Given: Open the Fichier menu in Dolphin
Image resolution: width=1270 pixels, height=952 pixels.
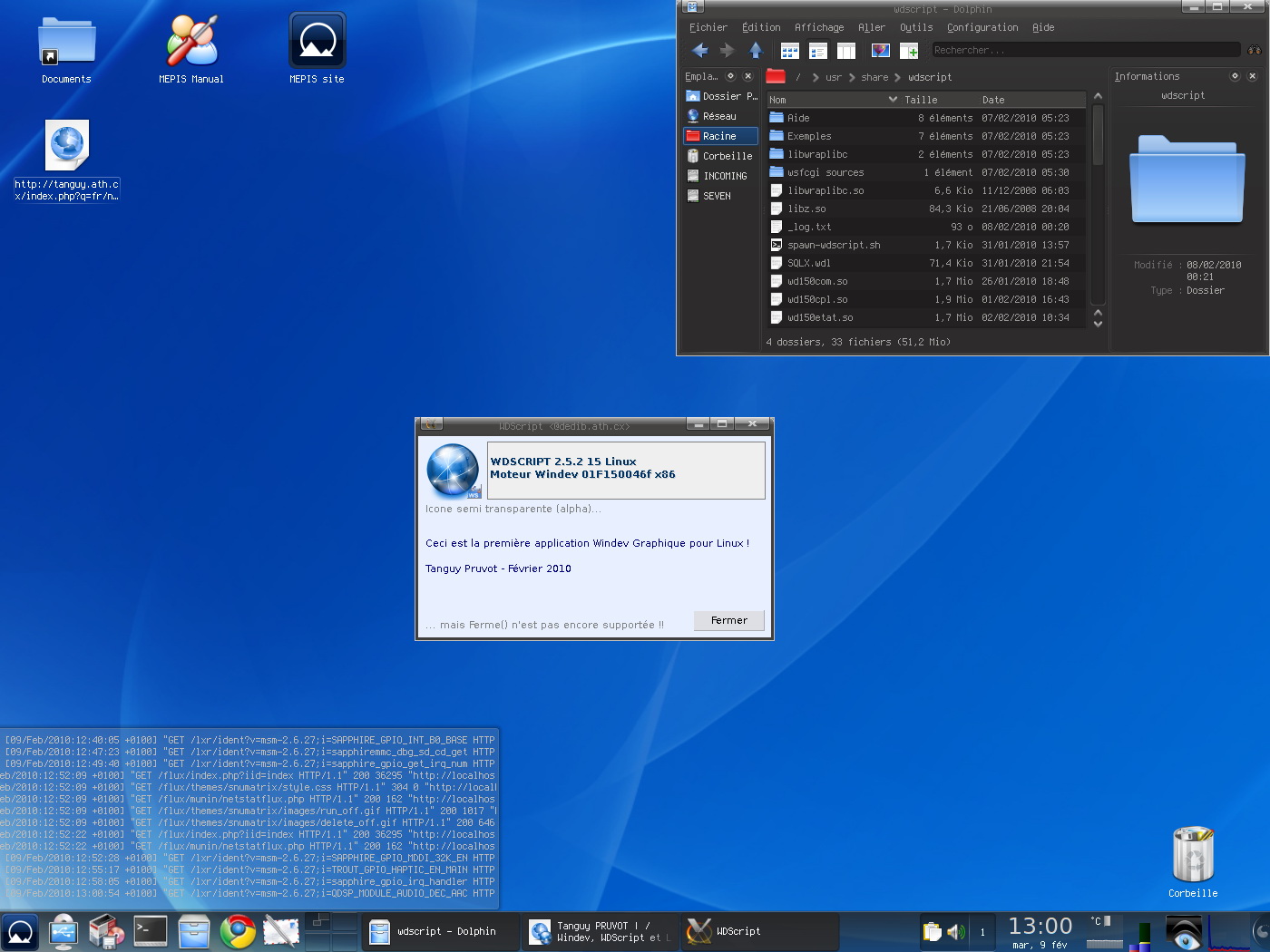Looking at the screenshot, I should (x=708, y=28).
